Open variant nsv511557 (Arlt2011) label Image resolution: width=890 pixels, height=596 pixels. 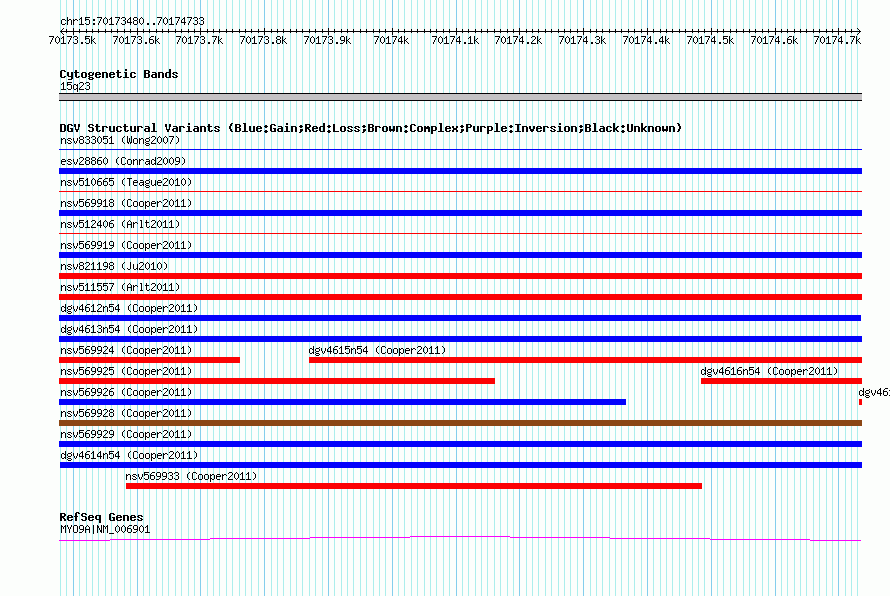coord(120,287)
